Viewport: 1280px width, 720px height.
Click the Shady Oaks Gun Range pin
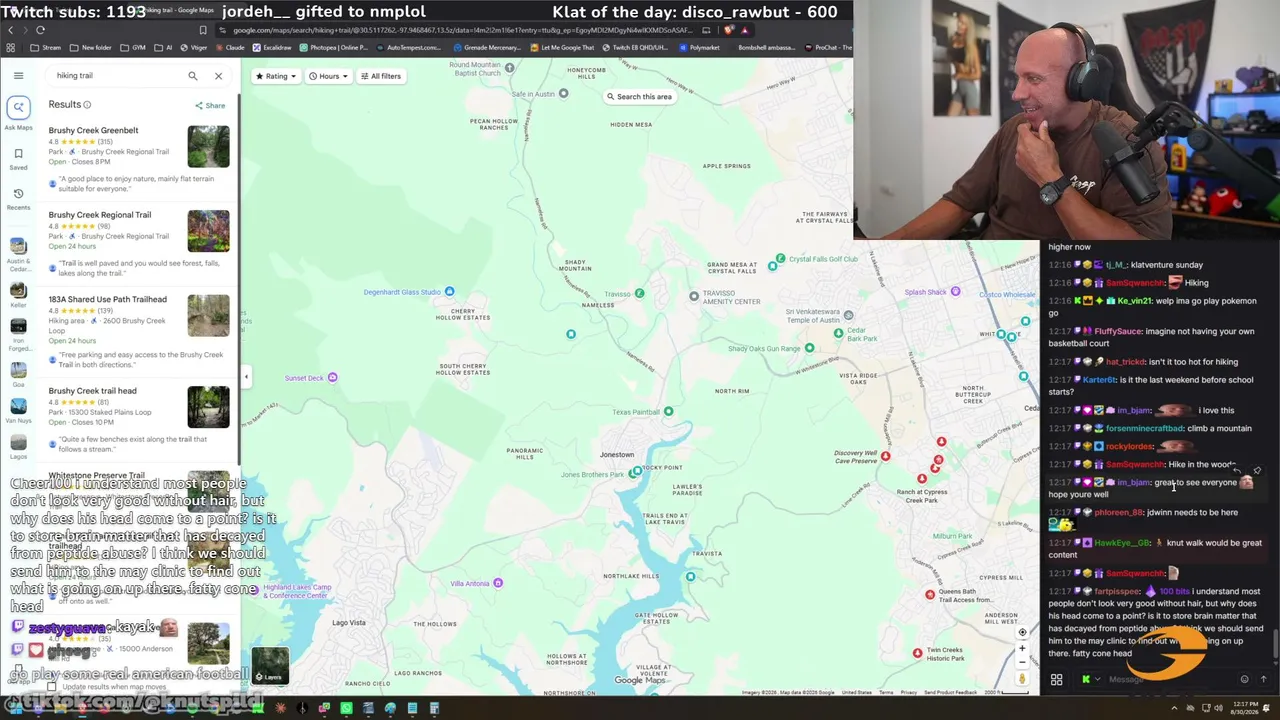[809, 348]
